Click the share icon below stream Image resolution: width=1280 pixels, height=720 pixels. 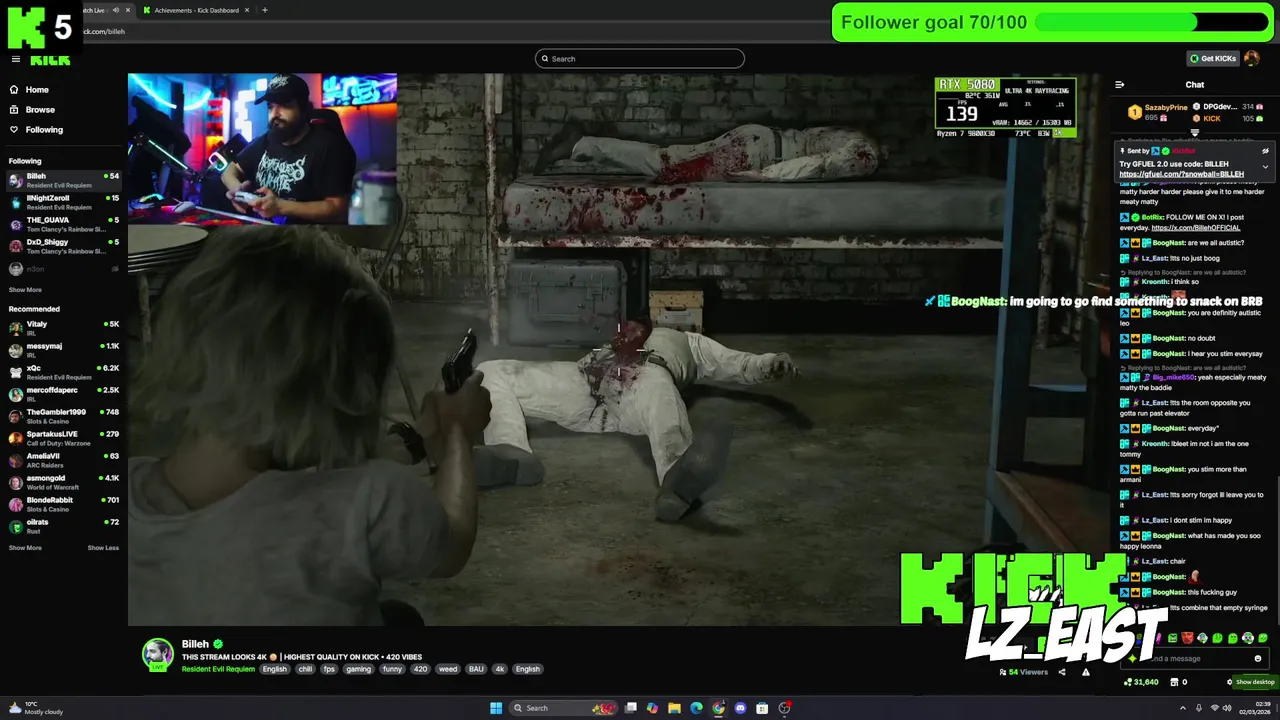pos(1062,672)
